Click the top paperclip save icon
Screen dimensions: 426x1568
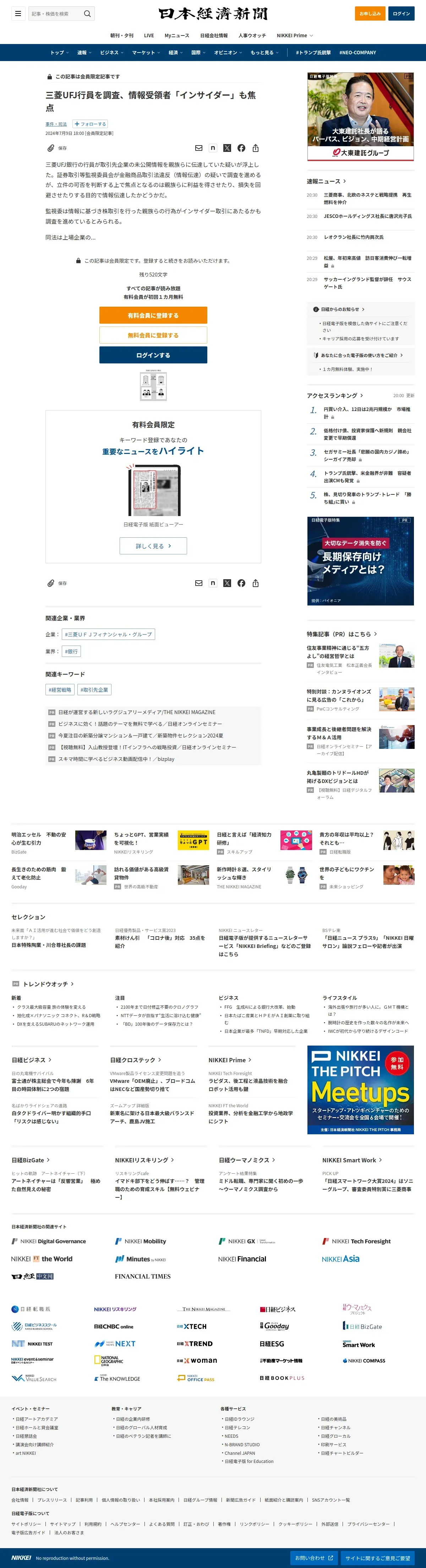51,148
